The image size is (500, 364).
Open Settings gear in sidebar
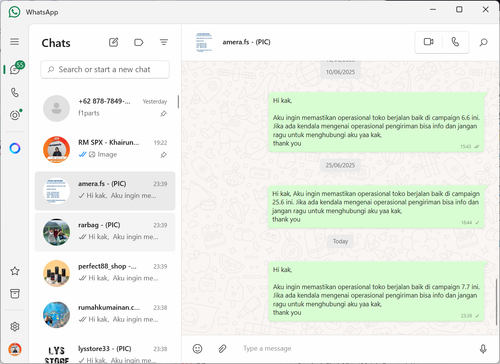[x=15, y=327]
